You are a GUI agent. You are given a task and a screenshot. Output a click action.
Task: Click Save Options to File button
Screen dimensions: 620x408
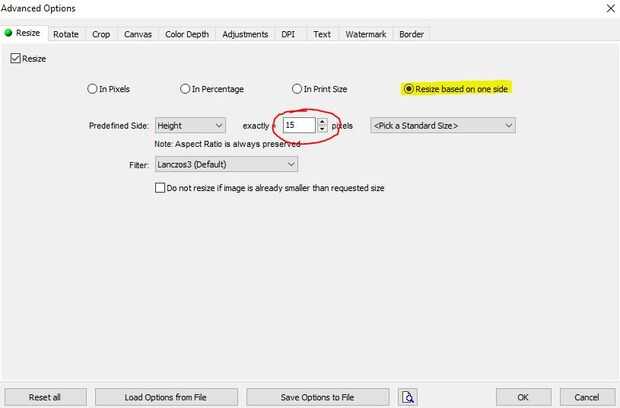pos(317,397)
